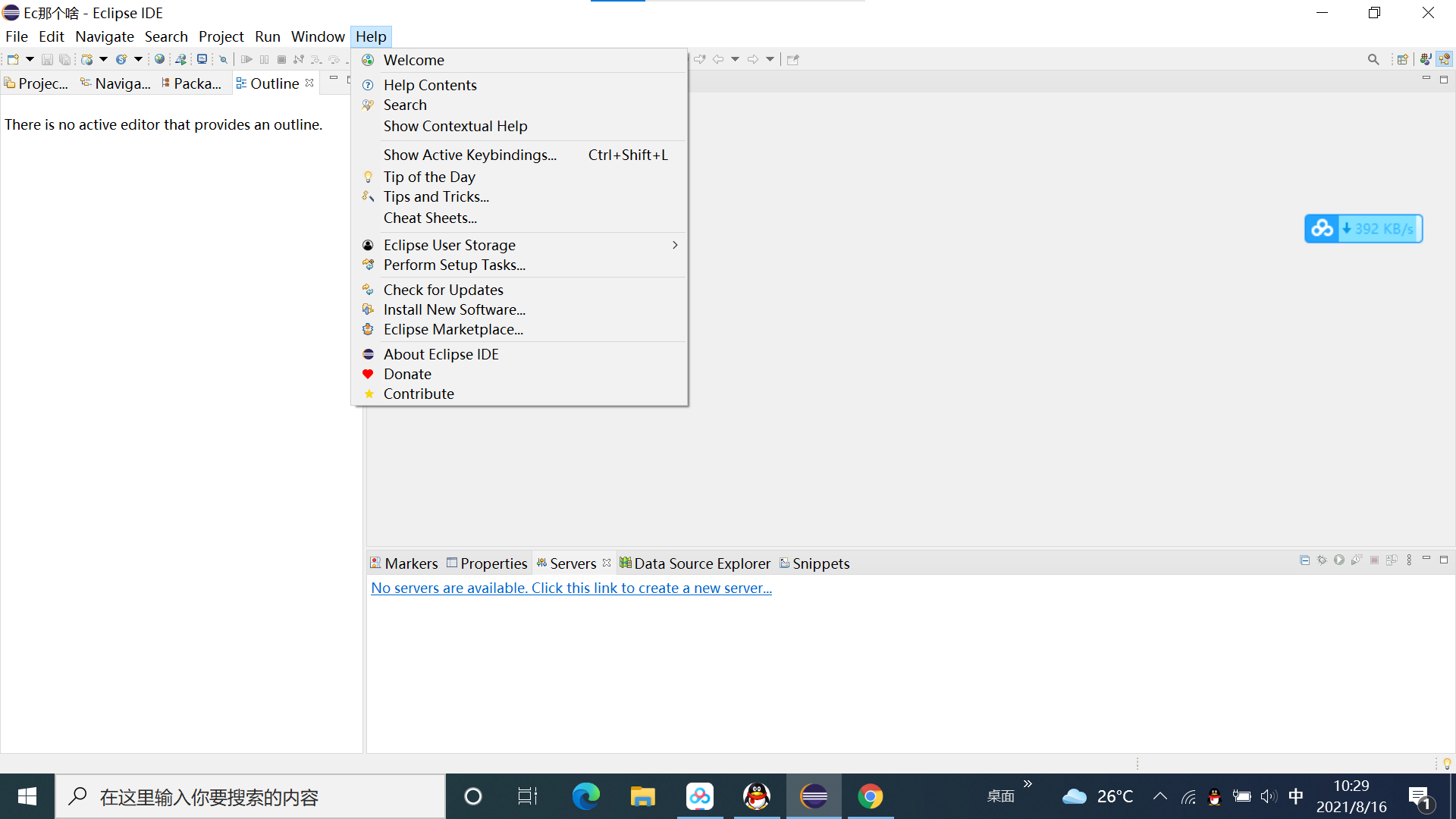Open the forward navigation history dropdown
Screen dimensions: 1456x819
click(x=770, y=59)
